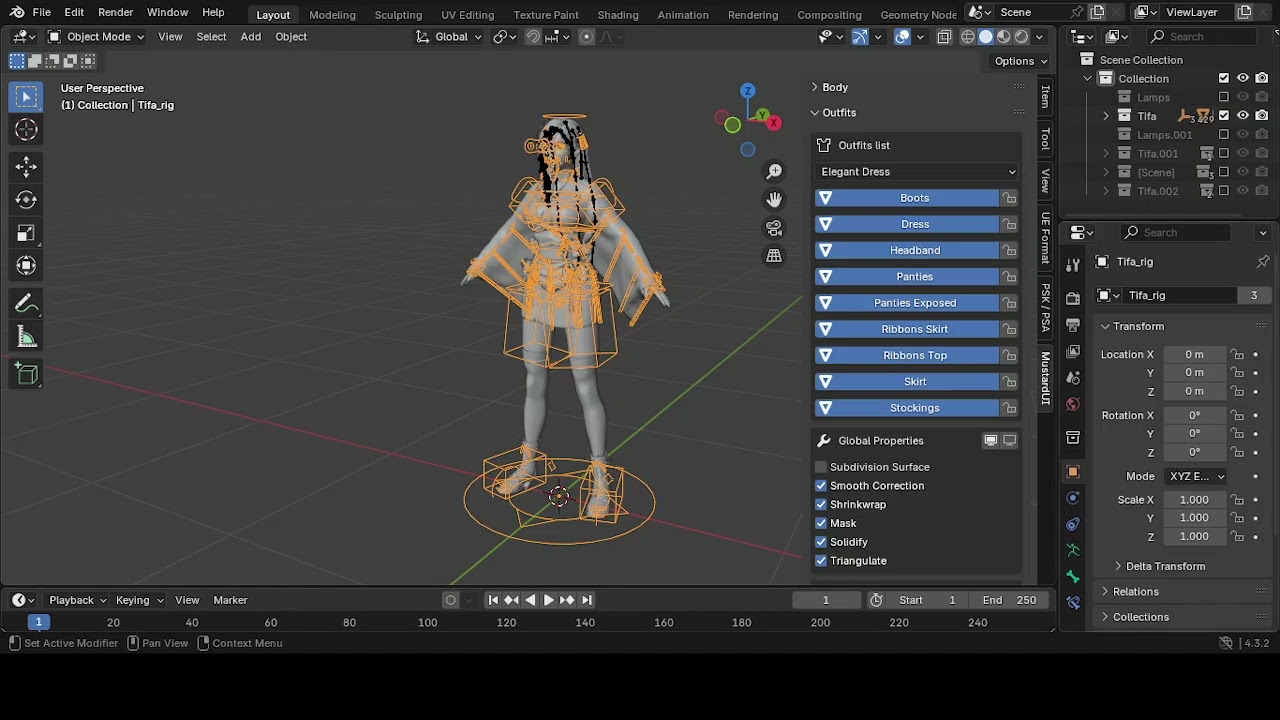
Task: Uncheck the Solidify checkbox
Action: [821, 542]
